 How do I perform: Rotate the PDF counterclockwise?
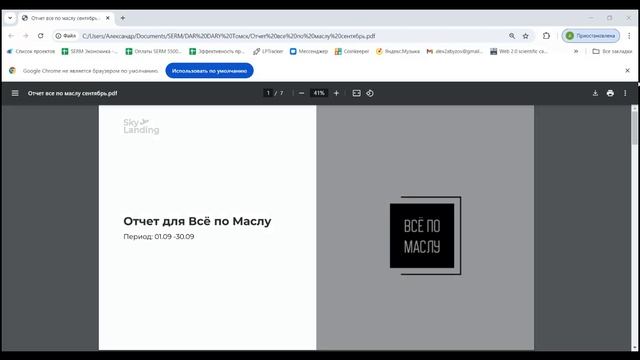370,93
